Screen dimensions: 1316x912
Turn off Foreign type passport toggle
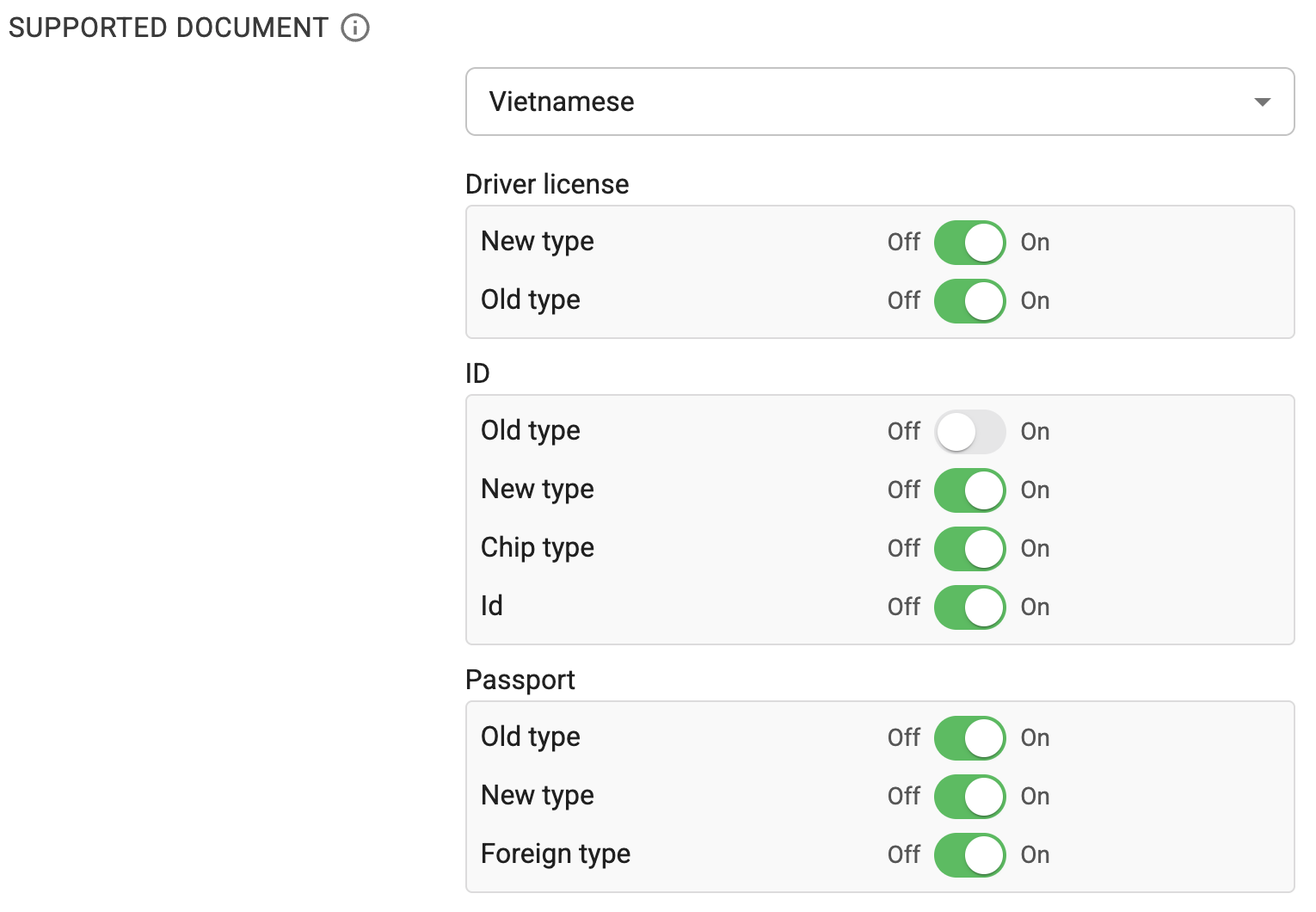[969, 854]
